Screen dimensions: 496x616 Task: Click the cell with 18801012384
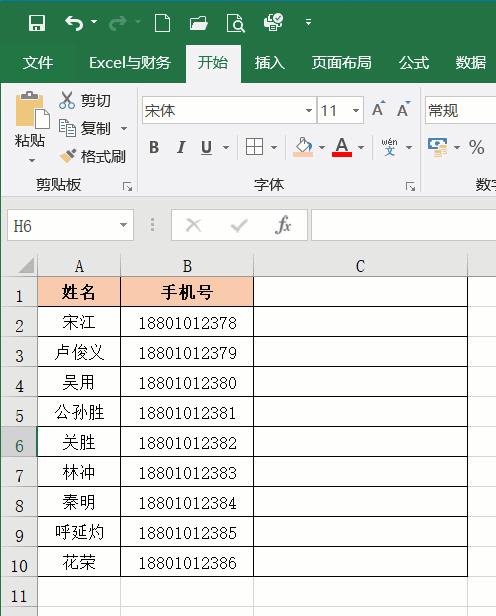coord(187,502)
